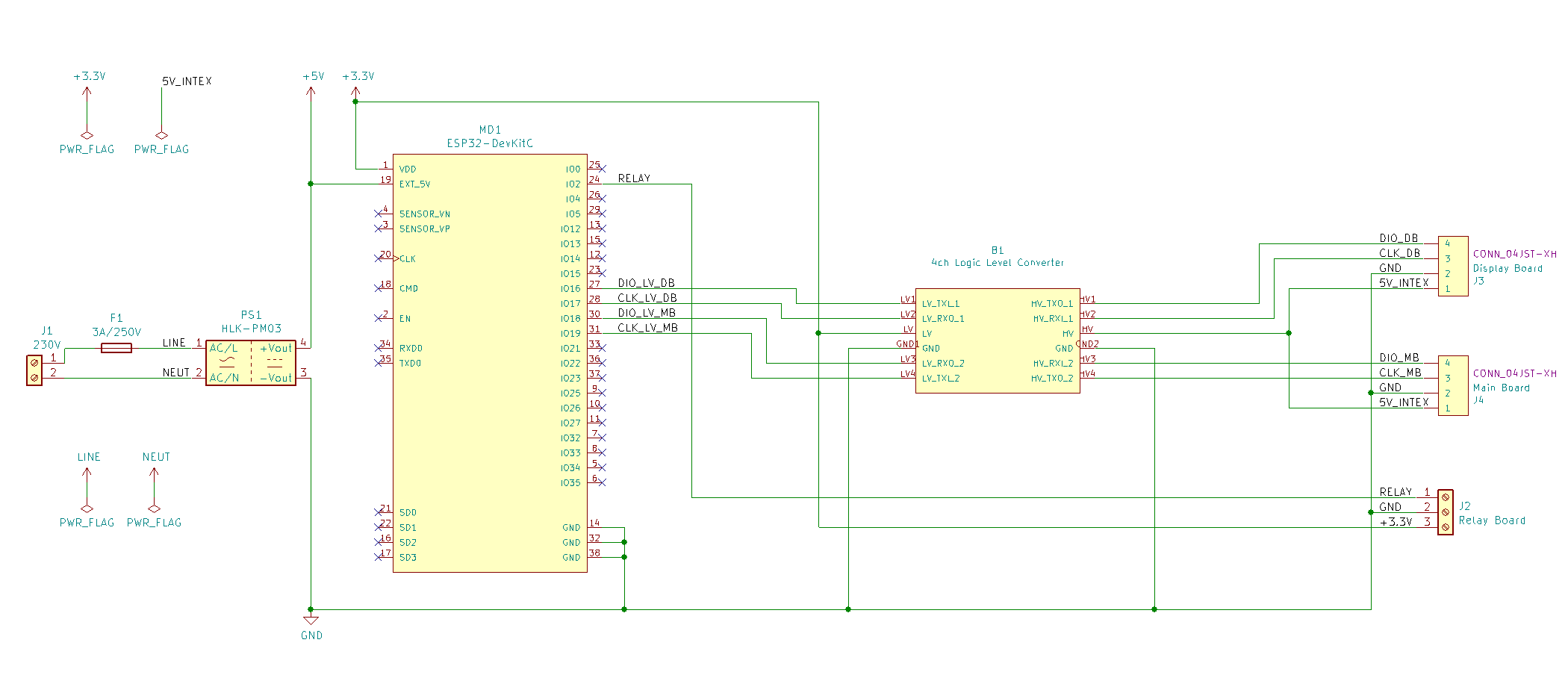1568x678 pixels.
Task: Select the no-connect X on IO0 pin
Action: [602, 169]
